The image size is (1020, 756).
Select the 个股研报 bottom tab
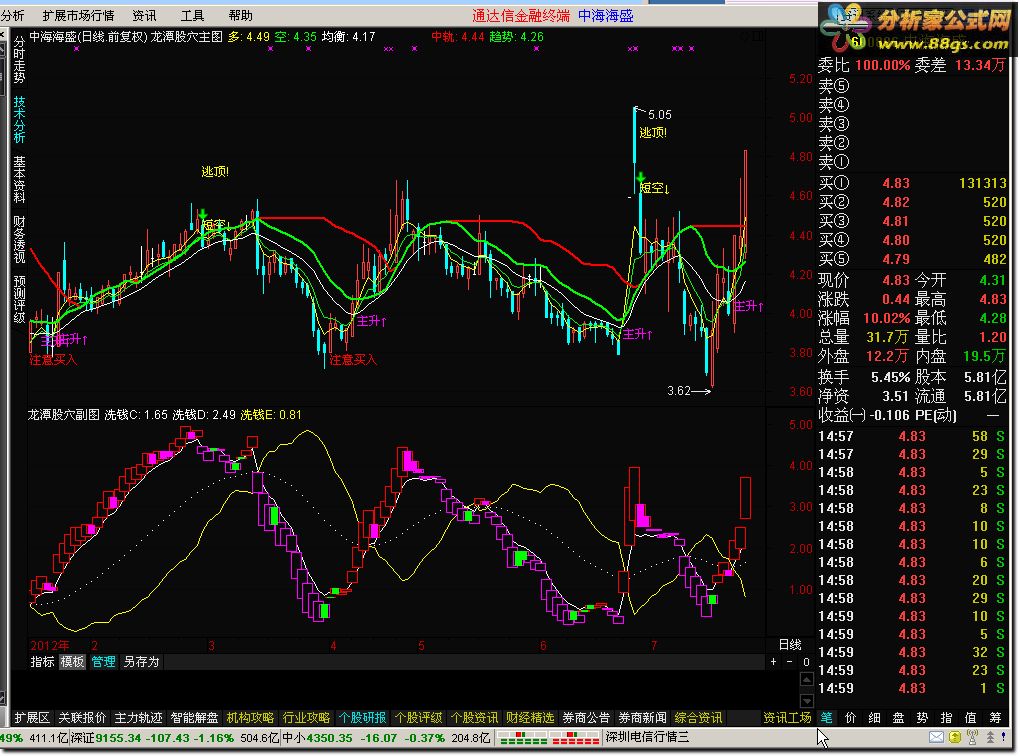[x=362, y=718]
